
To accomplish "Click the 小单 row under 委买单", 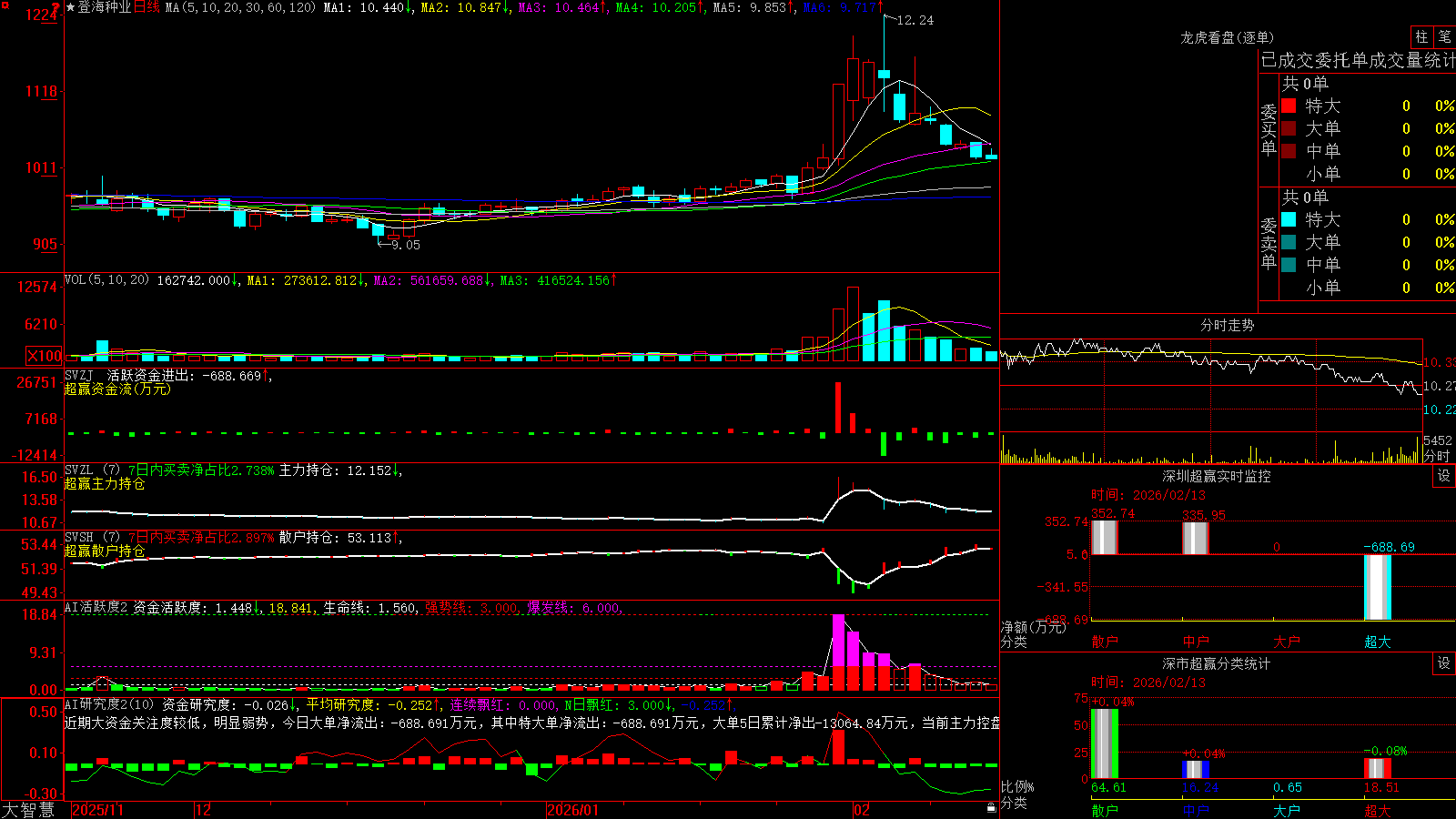I will [1368, 174].
